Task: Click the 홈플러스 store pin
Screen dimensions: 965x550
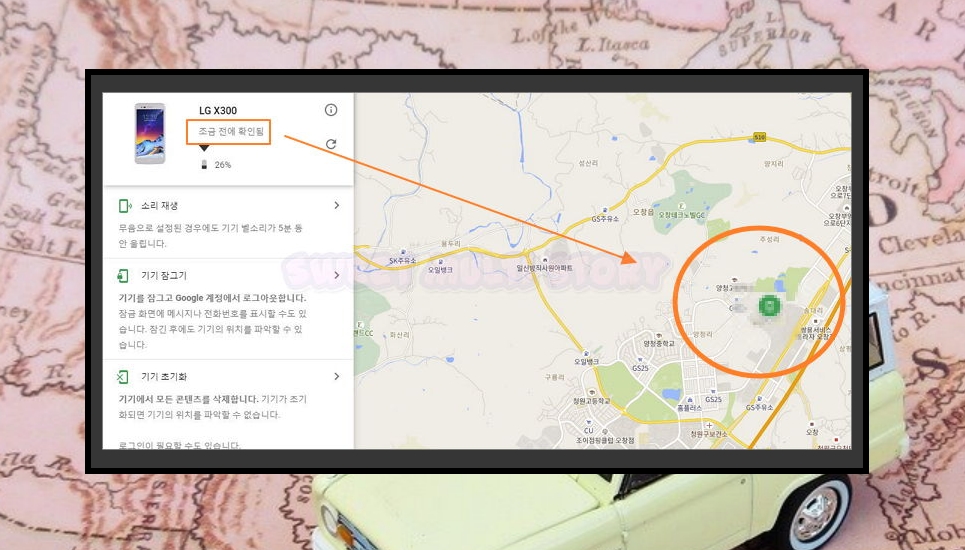Action: tap(689, 400)
